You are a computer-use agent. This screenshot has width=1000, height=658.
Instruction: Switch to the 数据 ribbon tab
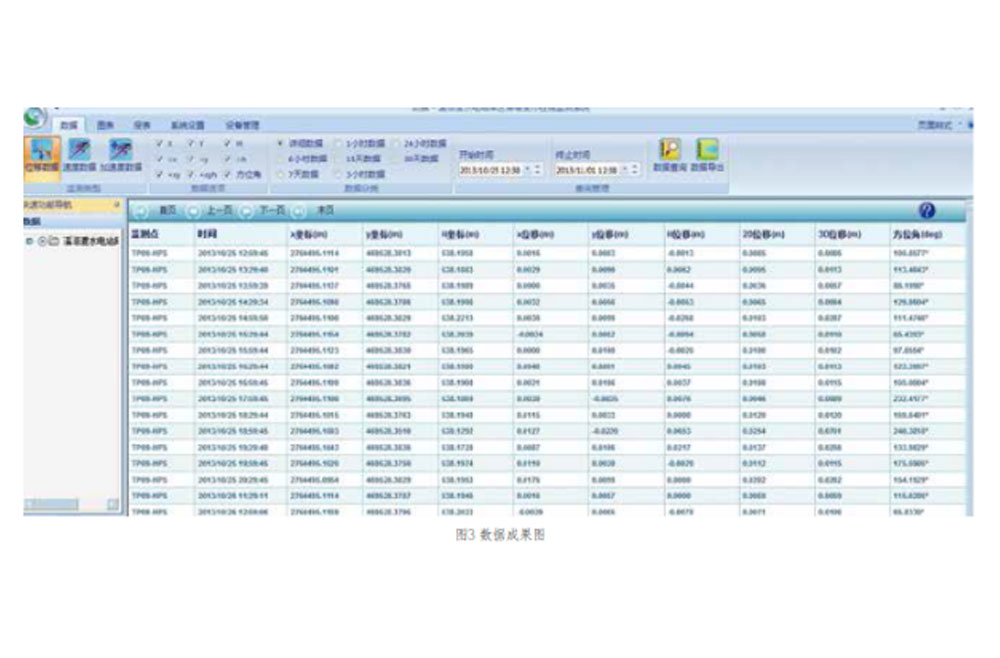(69, 125)
